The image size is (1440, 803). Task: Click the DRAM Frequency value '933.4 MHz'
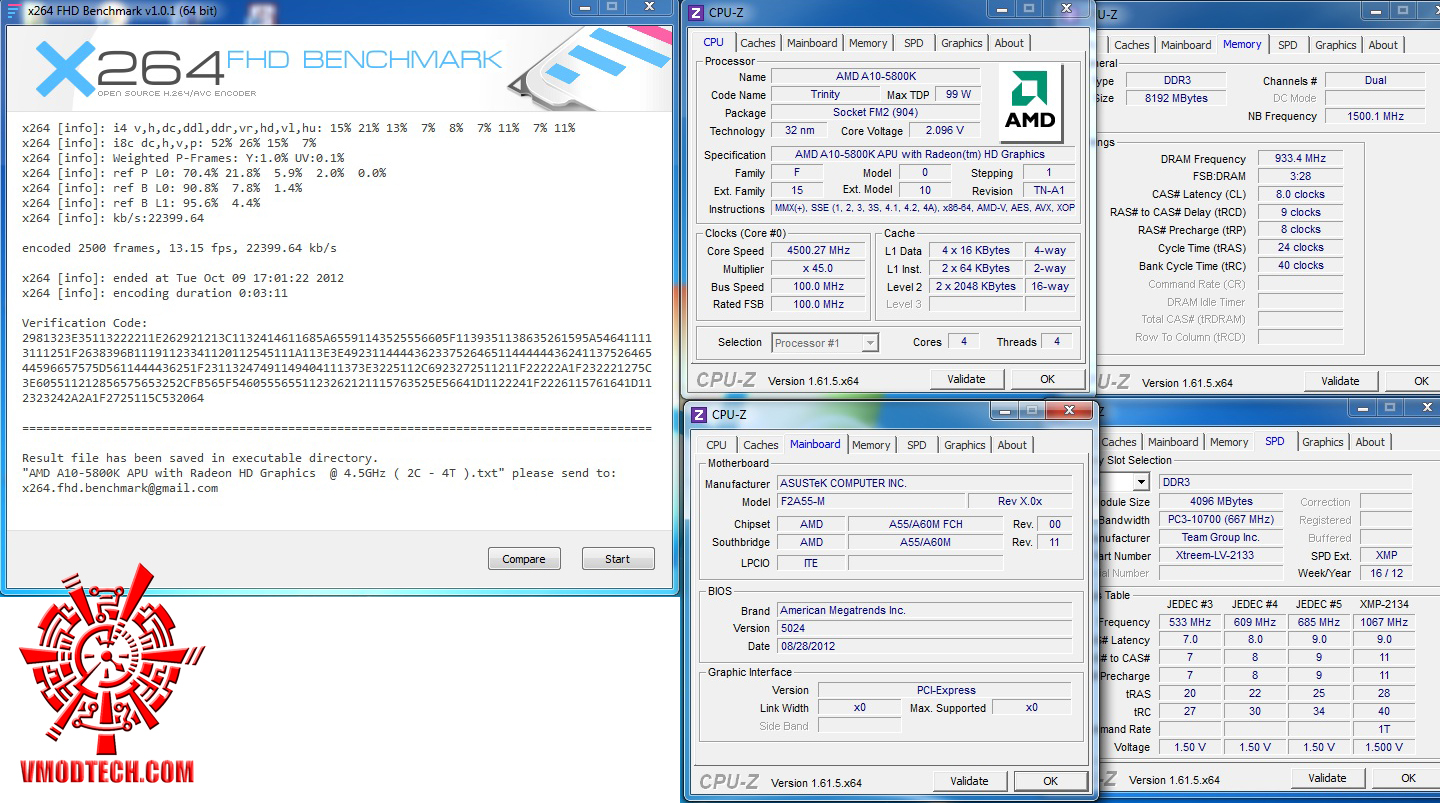point(1301,159)
